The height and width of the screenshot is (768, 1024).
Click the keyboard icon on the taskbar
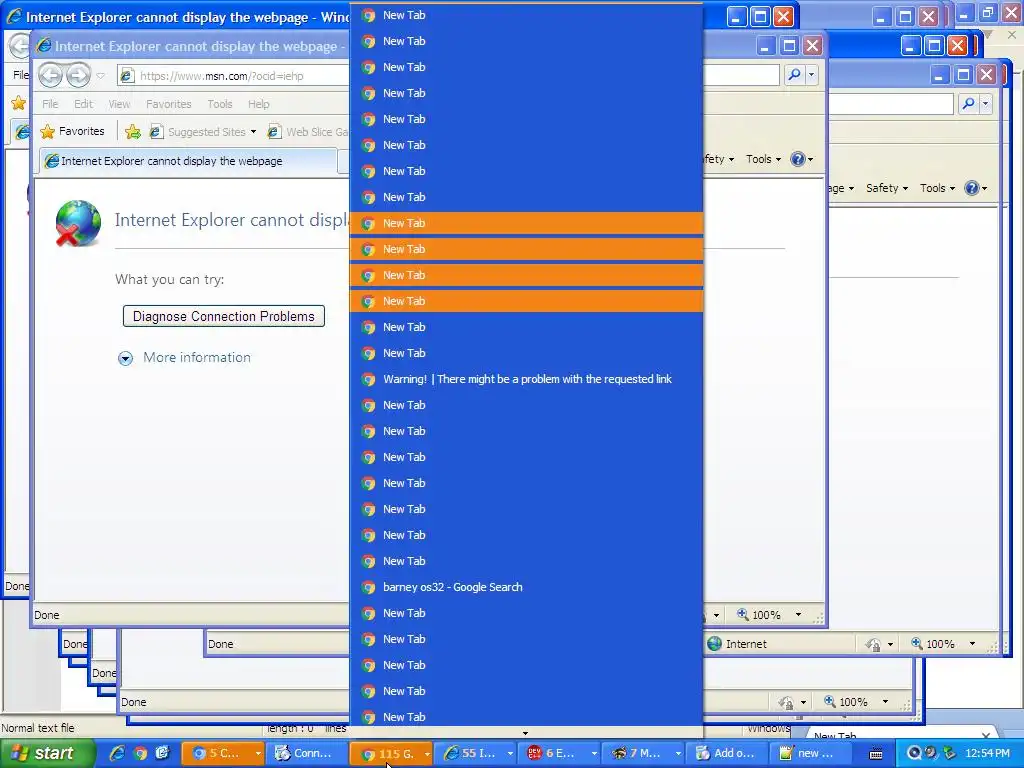point(876,754)
